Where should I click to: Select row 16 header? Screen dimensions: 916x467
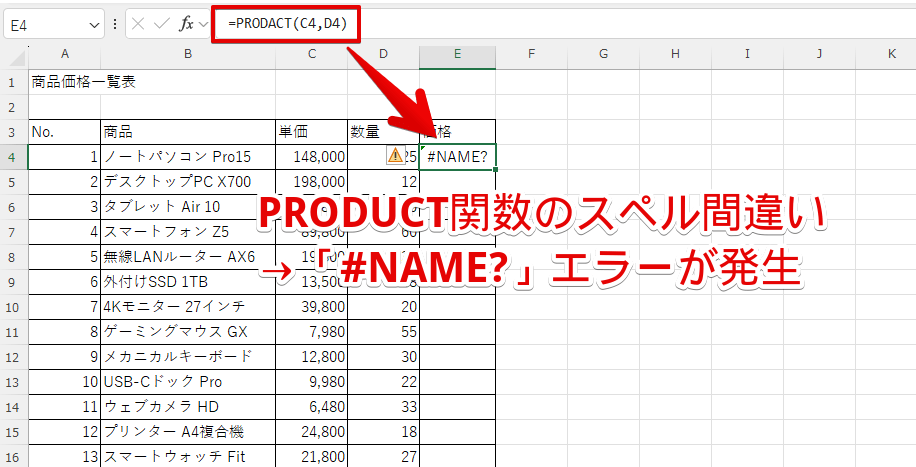pyautogui.click(x=13, y=456)
